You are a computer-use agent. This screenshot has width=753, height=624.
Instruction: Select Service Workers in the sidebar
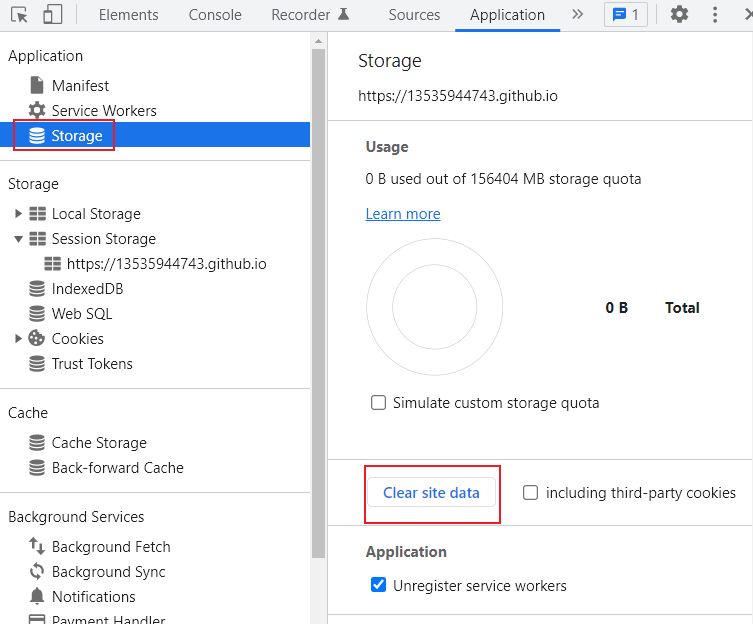click(104, 111)
